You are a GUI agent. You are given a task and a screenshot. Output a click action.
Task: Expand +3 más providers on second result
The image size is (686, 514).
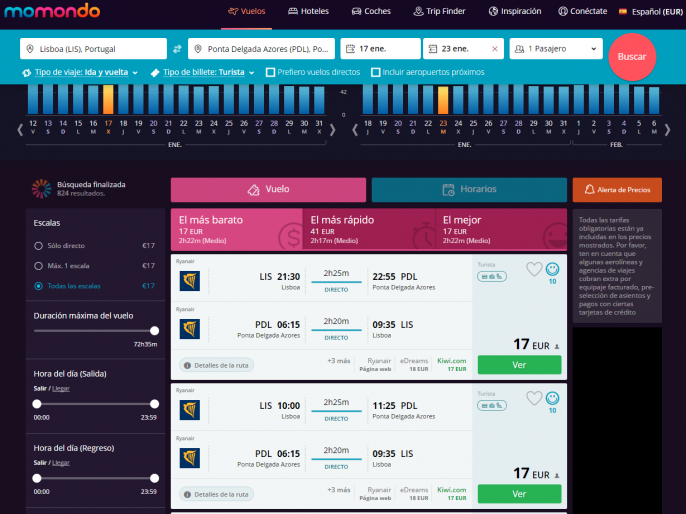coord(339,490)
